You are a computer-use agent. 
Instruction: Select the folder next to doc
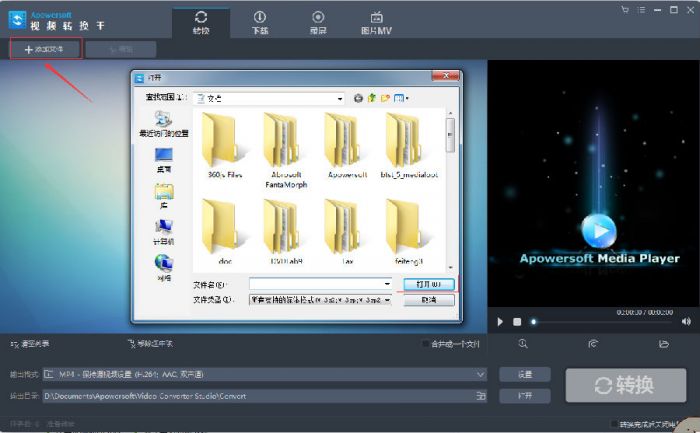pyautogui.click(x=286, y=232)
